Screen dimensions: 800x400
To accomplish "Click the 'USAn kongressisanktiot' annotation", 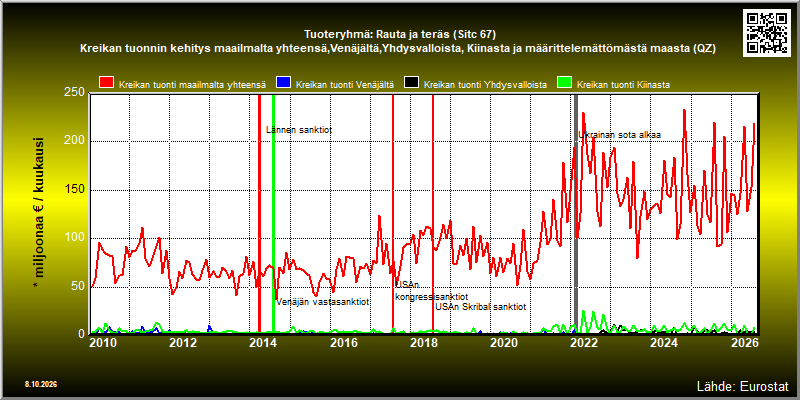I will click(432, 291).
